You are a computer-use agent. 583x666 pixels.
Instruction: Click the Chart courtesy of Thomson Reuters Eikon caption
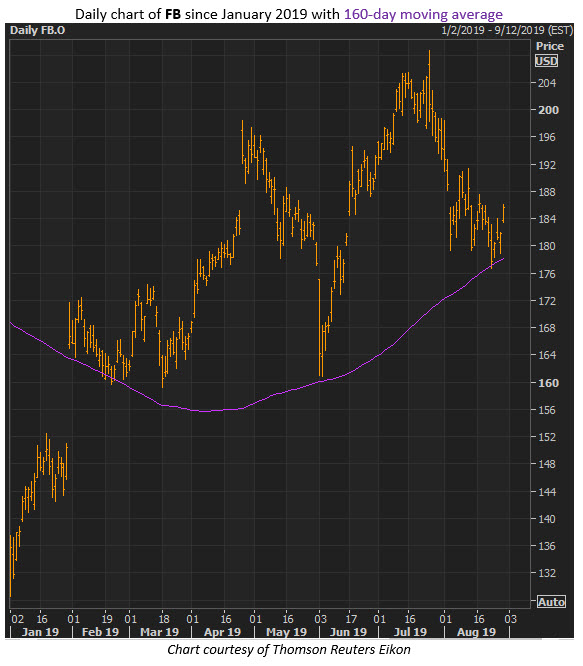(x=289, y=649)
